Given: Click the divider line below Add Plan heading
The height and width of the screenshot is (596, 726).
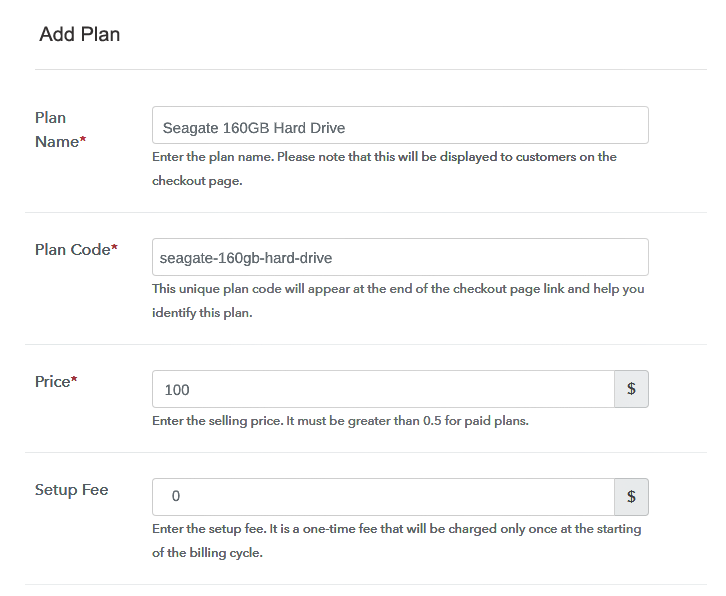Looking at the screenshot, I should coord(370,69).
